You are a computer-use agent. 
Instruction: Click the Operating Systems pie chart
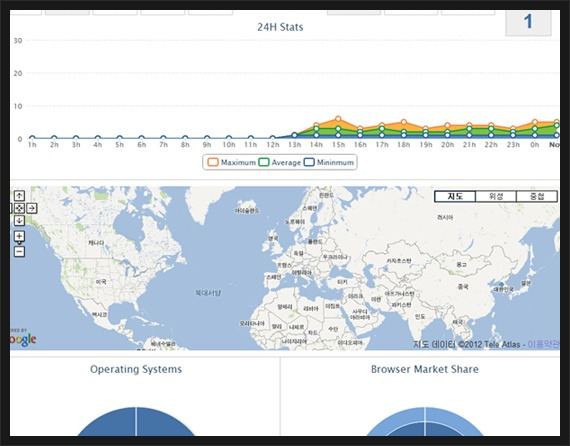136,422
